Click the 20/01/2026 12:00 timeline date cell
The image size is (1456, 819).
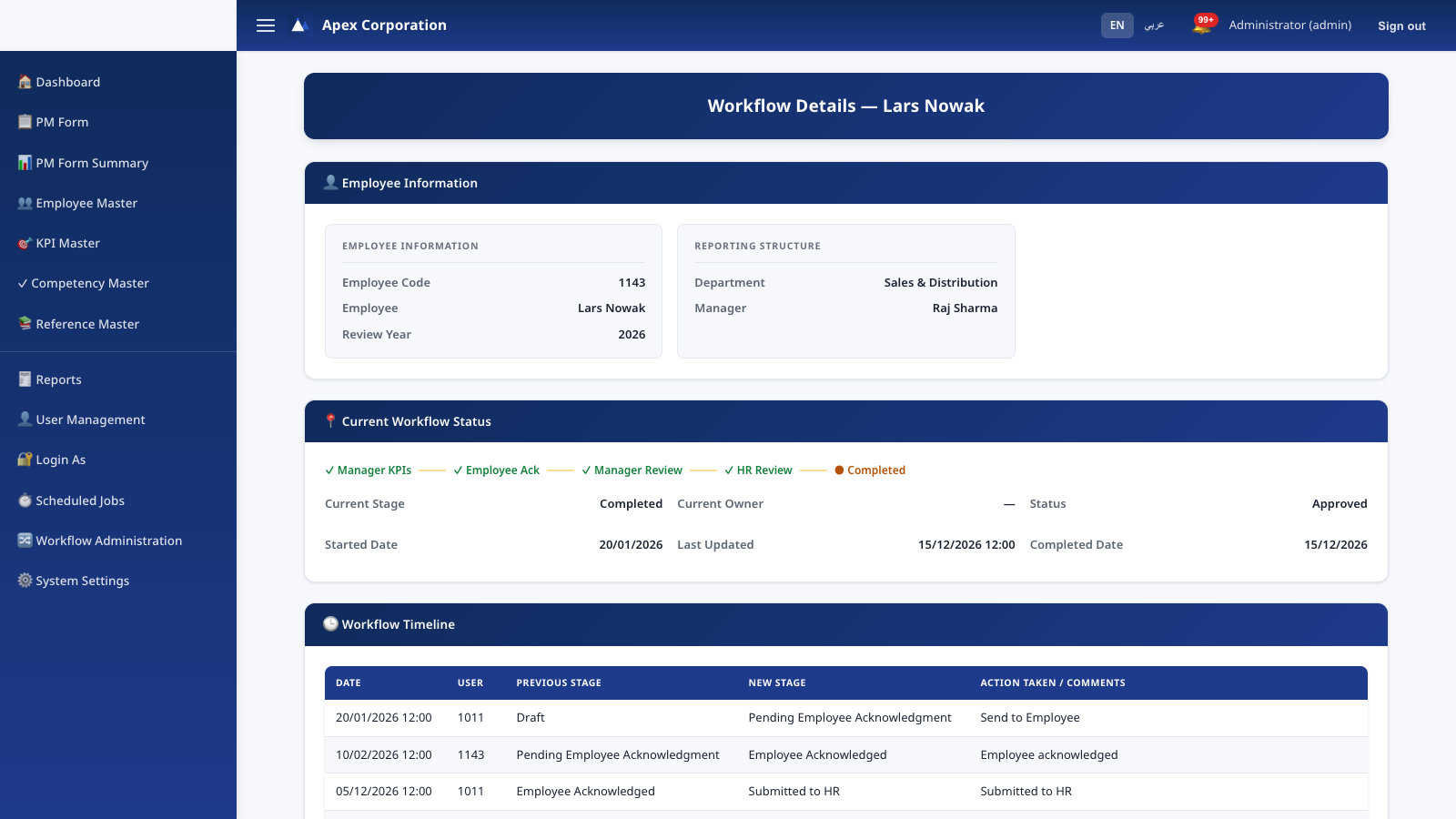pos(384,718)
